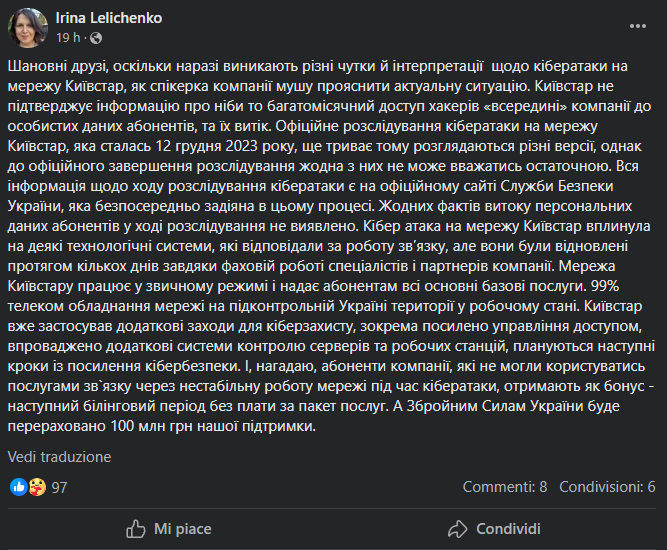Click the blue Like reaction icon

click(18, 487)
